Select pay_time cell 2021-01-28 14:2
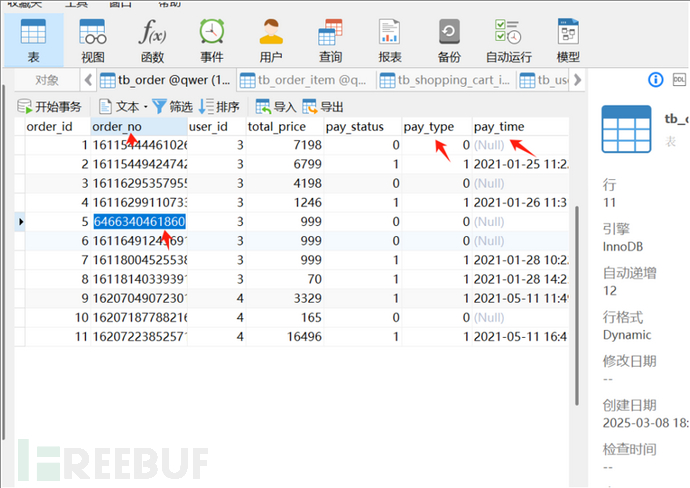The height and width of the screenshot is (488, 690). pos(520,279)
